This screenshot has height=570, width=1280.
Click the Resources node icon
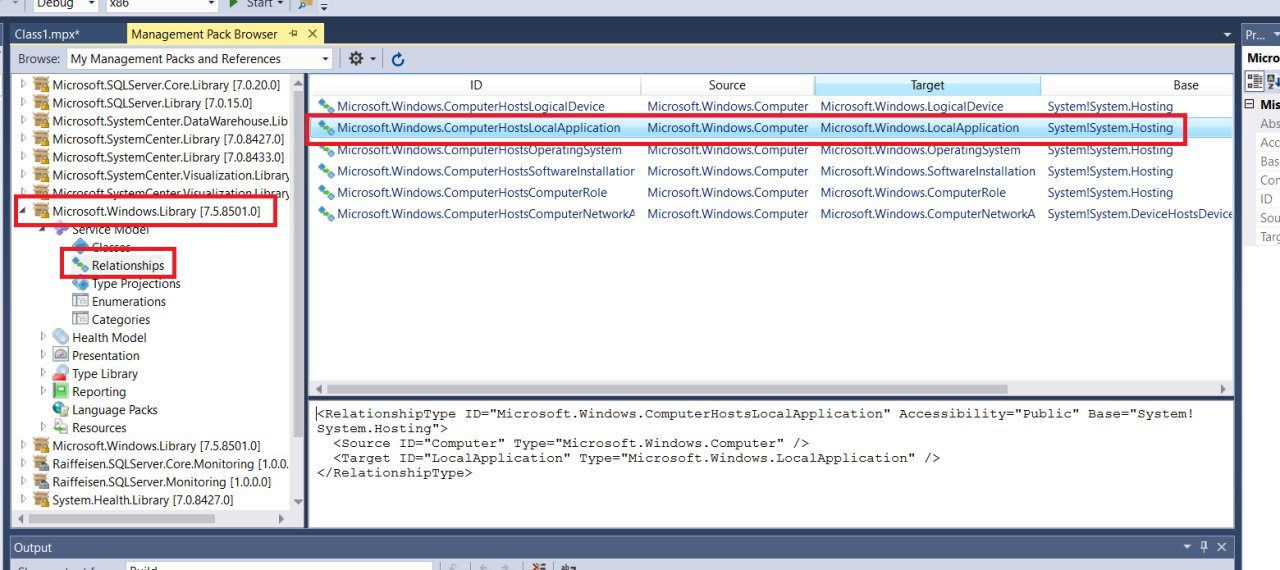click(61, 427)
